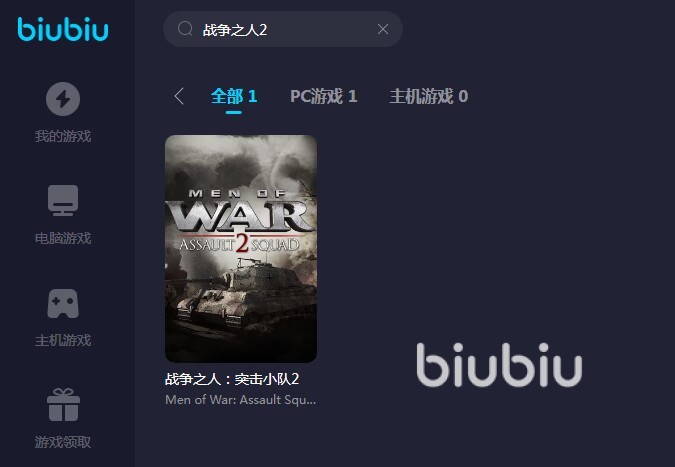Focus the search field containing 战争之人2
This screenshot has width=675, height=467.
(283, 29)
